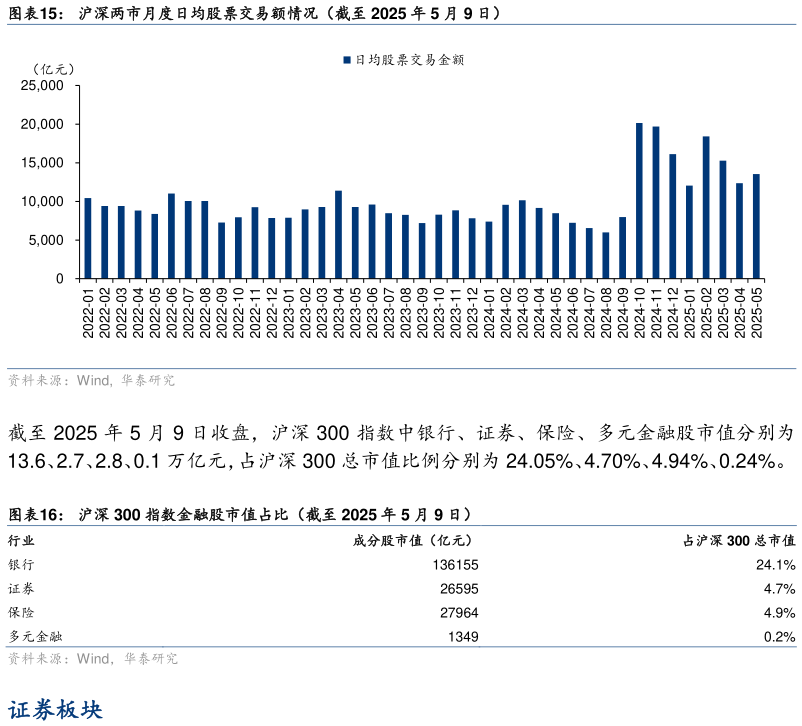Viewport: 802px width, 726px height.
Task: Click the 2023-04 peak bar
Action: coord(339,235)
